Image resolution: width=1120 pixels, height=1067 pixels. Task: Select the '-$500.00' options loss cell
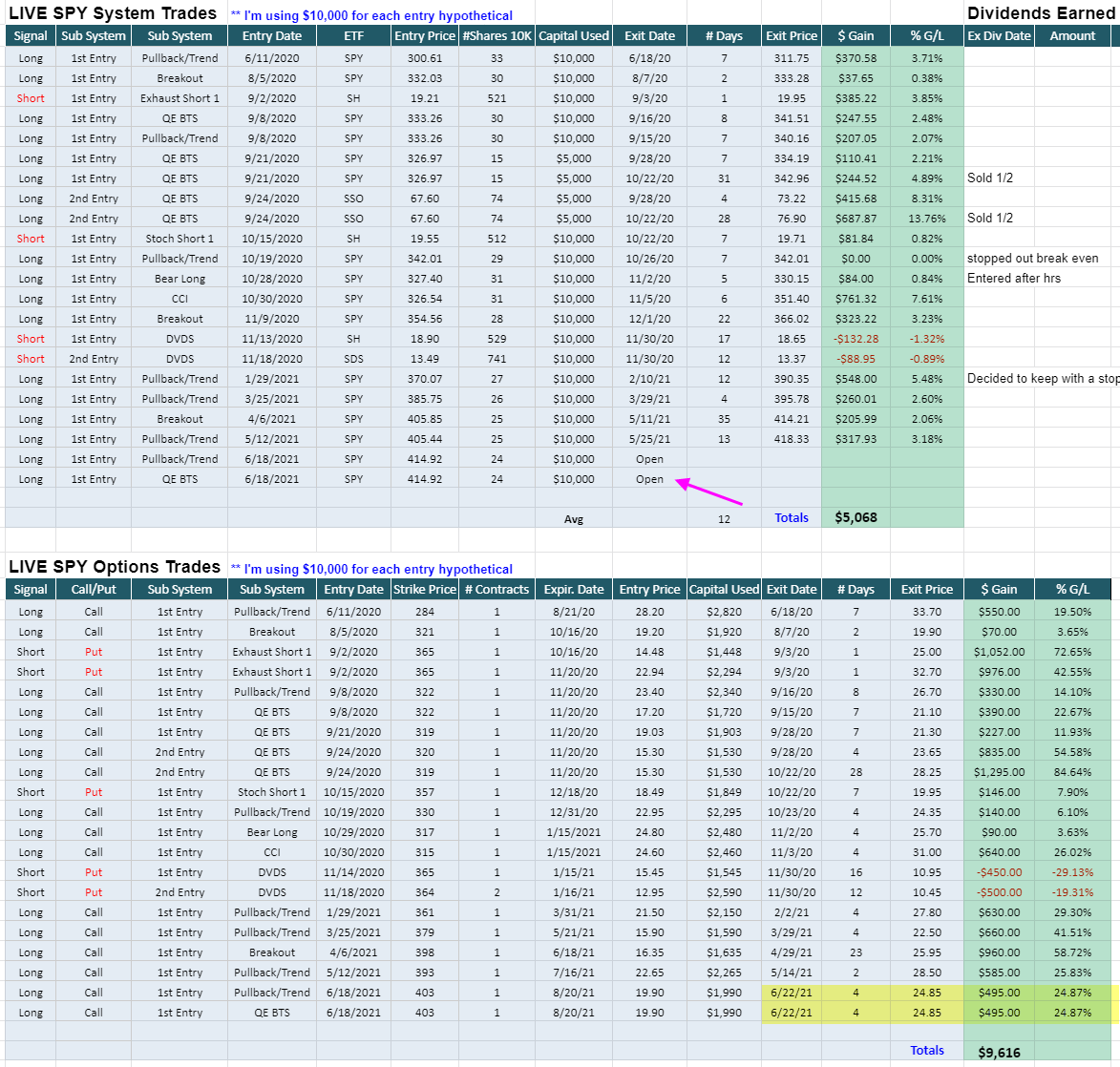coord(999,892)
